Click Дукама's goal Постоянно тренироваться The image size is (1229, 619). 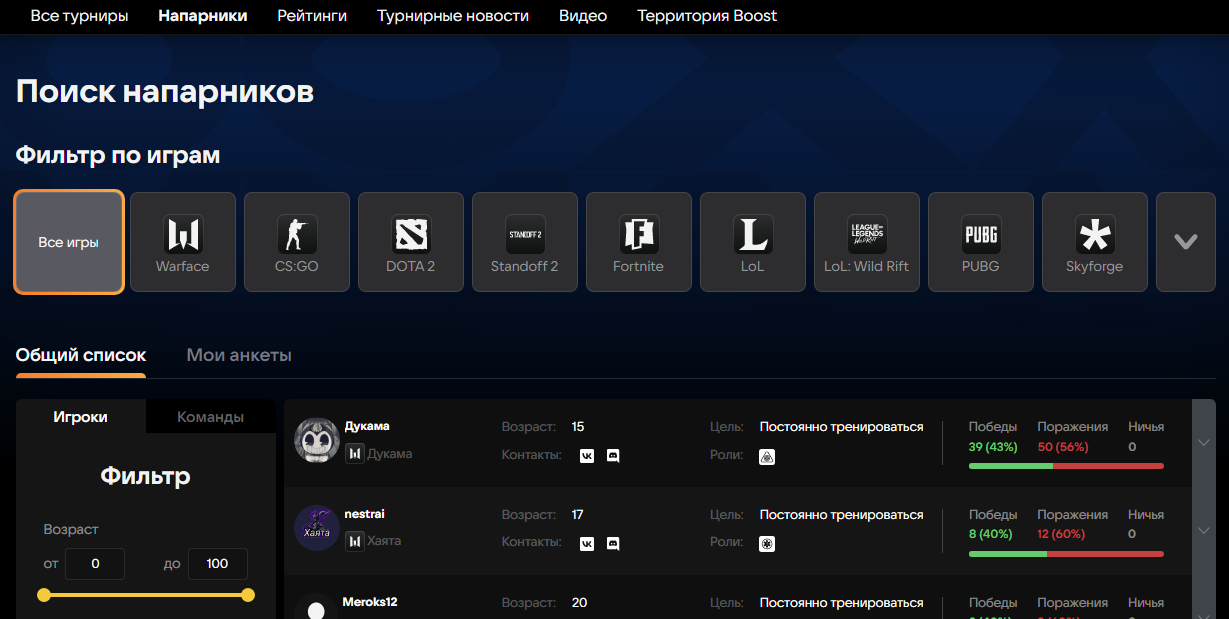(841, 427)
